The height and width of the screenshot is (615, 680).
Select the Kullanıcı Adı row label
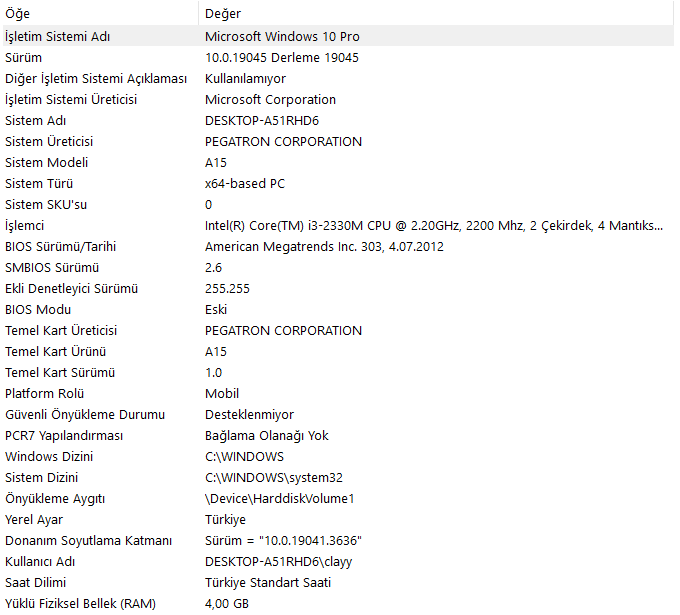click(39, 562)
